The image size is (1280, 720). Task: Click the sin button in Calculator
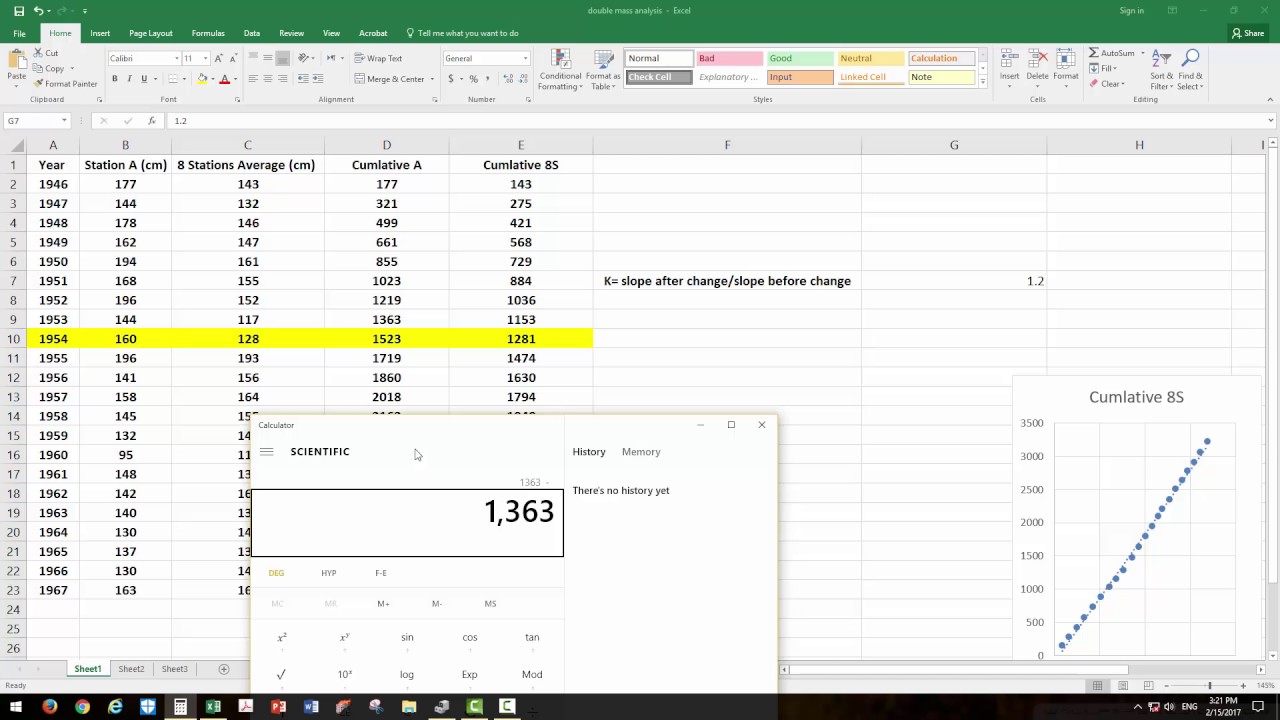point(407,637)
